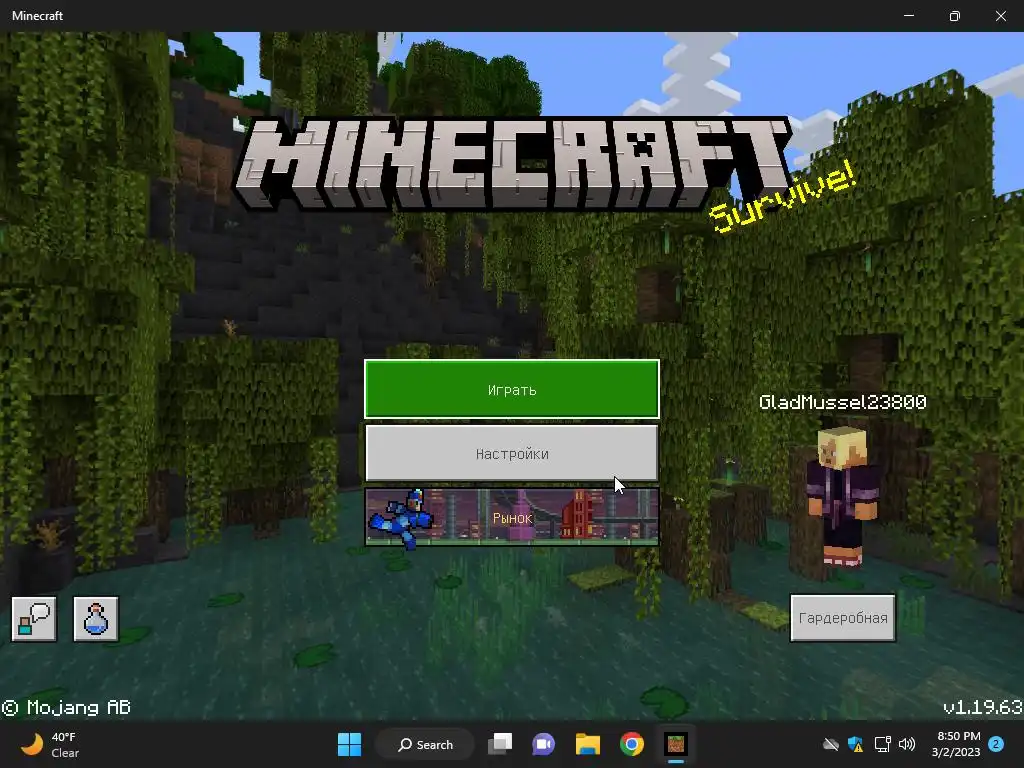
Task: Click the cloud sync tray icon
Action: tap(831, 744)
